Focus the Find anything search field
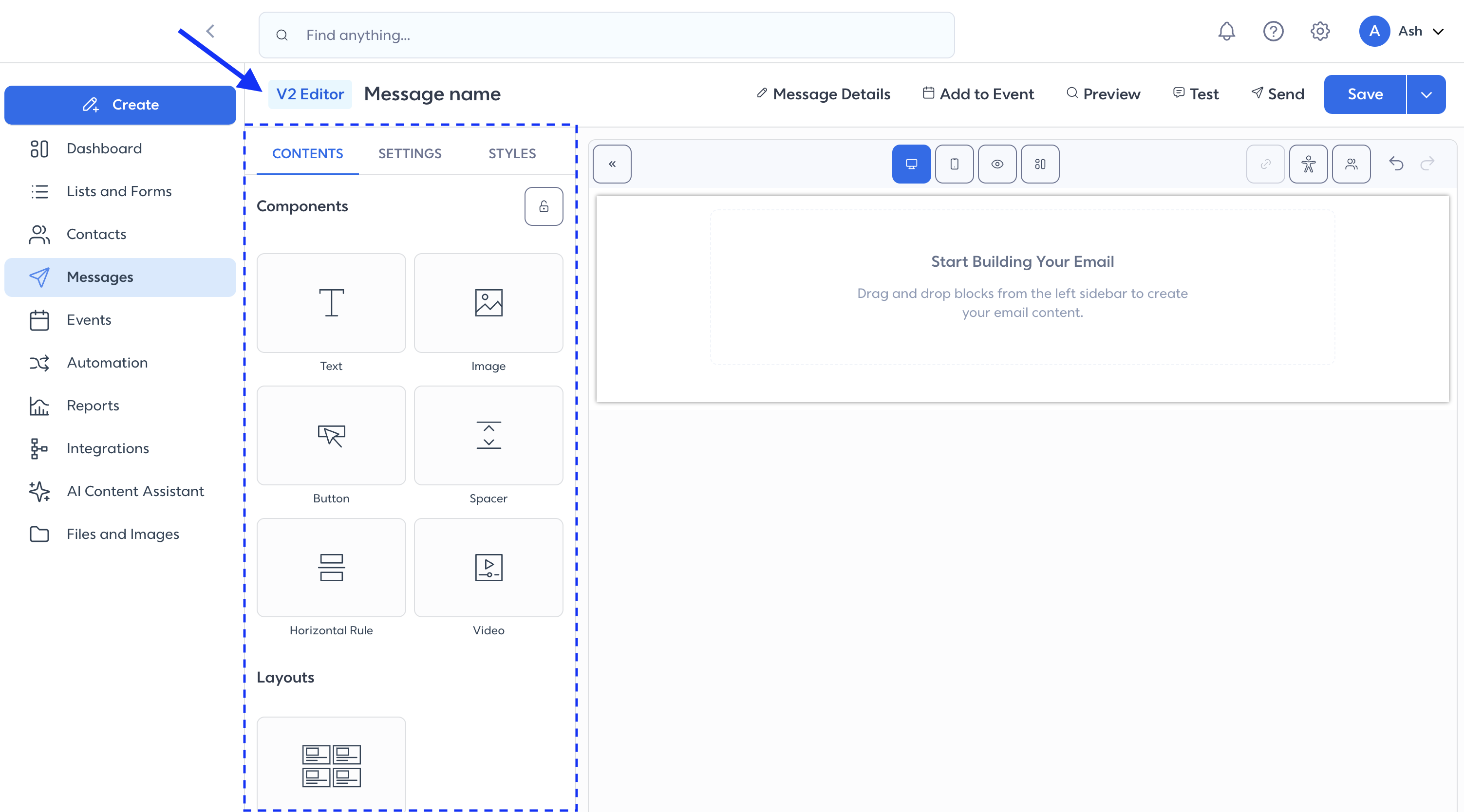 (606, 35)
